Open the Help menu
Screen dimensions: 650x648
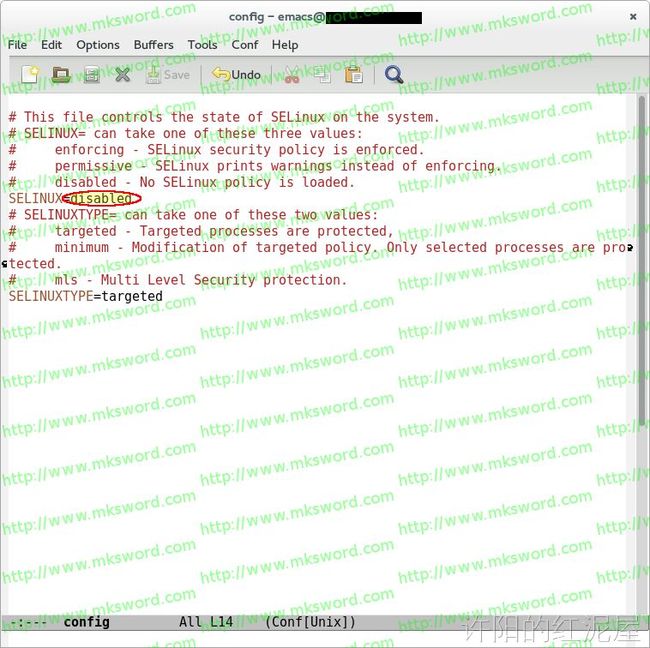point(285,45)
